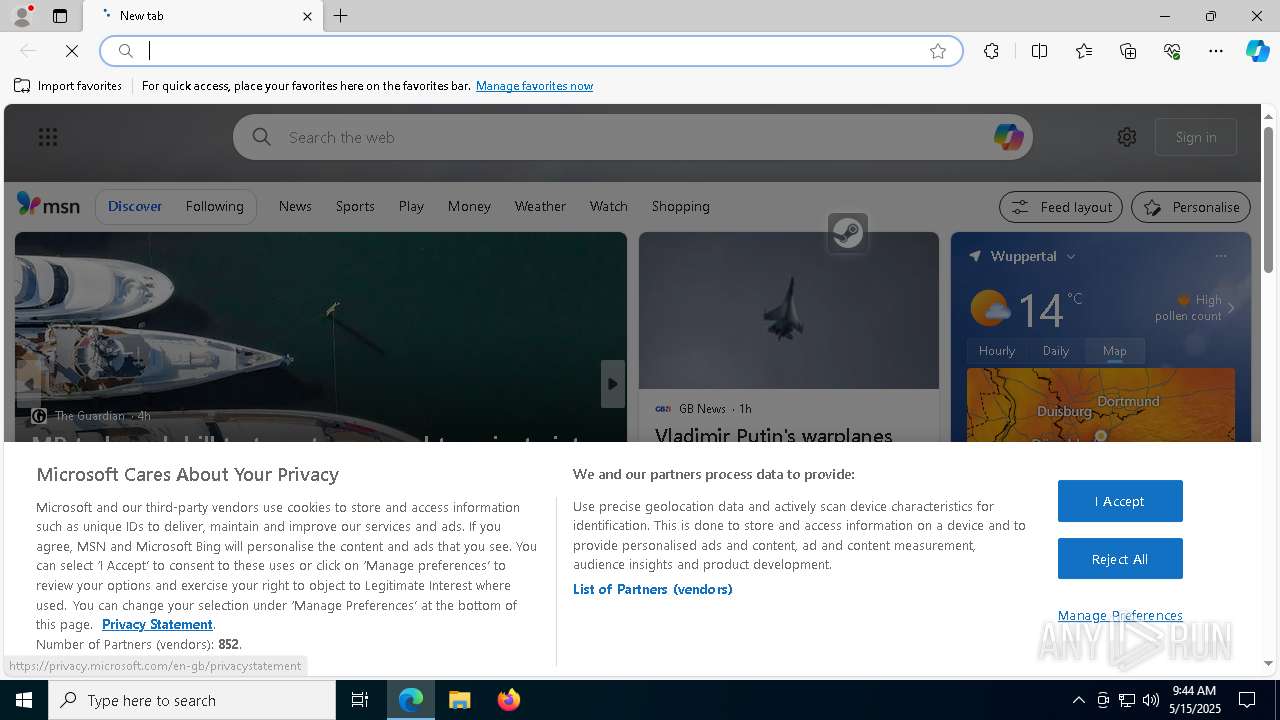Viewport: 1280px width, 720px height.
Task: Click I Accept cookies button
Action: [x=1120, y=501]
